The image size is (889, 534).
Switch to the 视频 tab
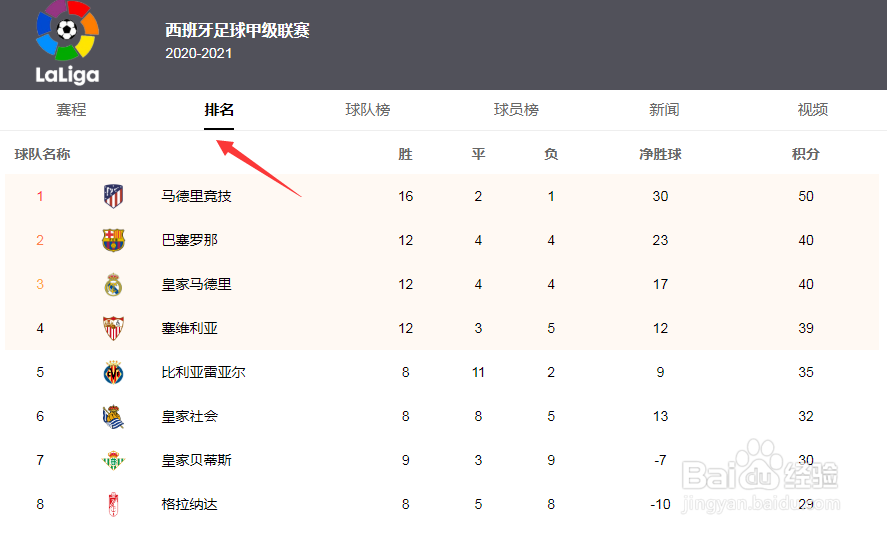point(812,109)
